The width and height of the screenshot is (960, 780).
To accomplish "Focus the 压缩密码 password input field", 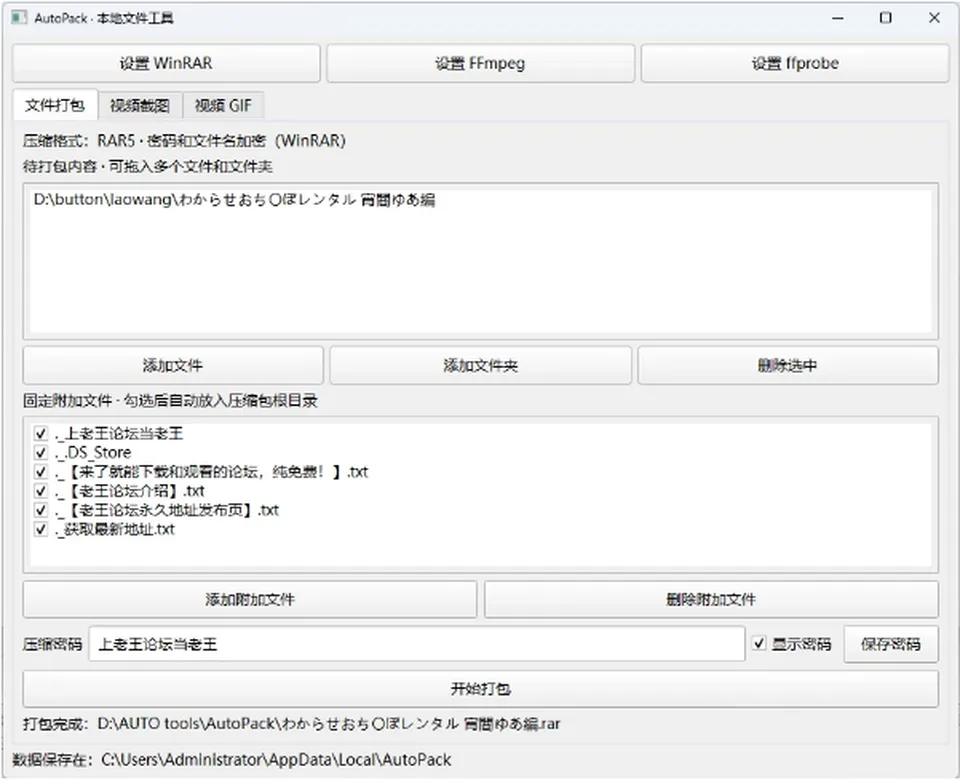I will pyautogui.click(x=417, y=644).
